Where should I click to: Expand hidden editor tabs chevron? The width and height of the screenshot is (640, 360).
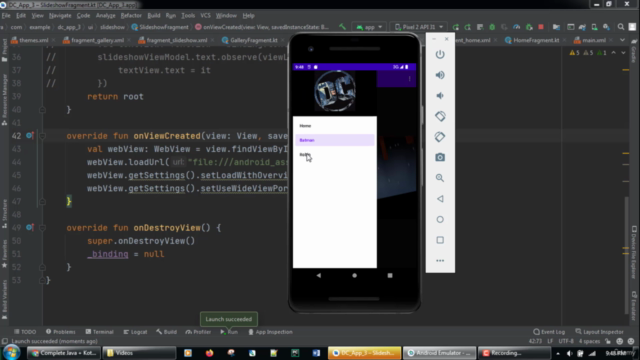point(622,40)
